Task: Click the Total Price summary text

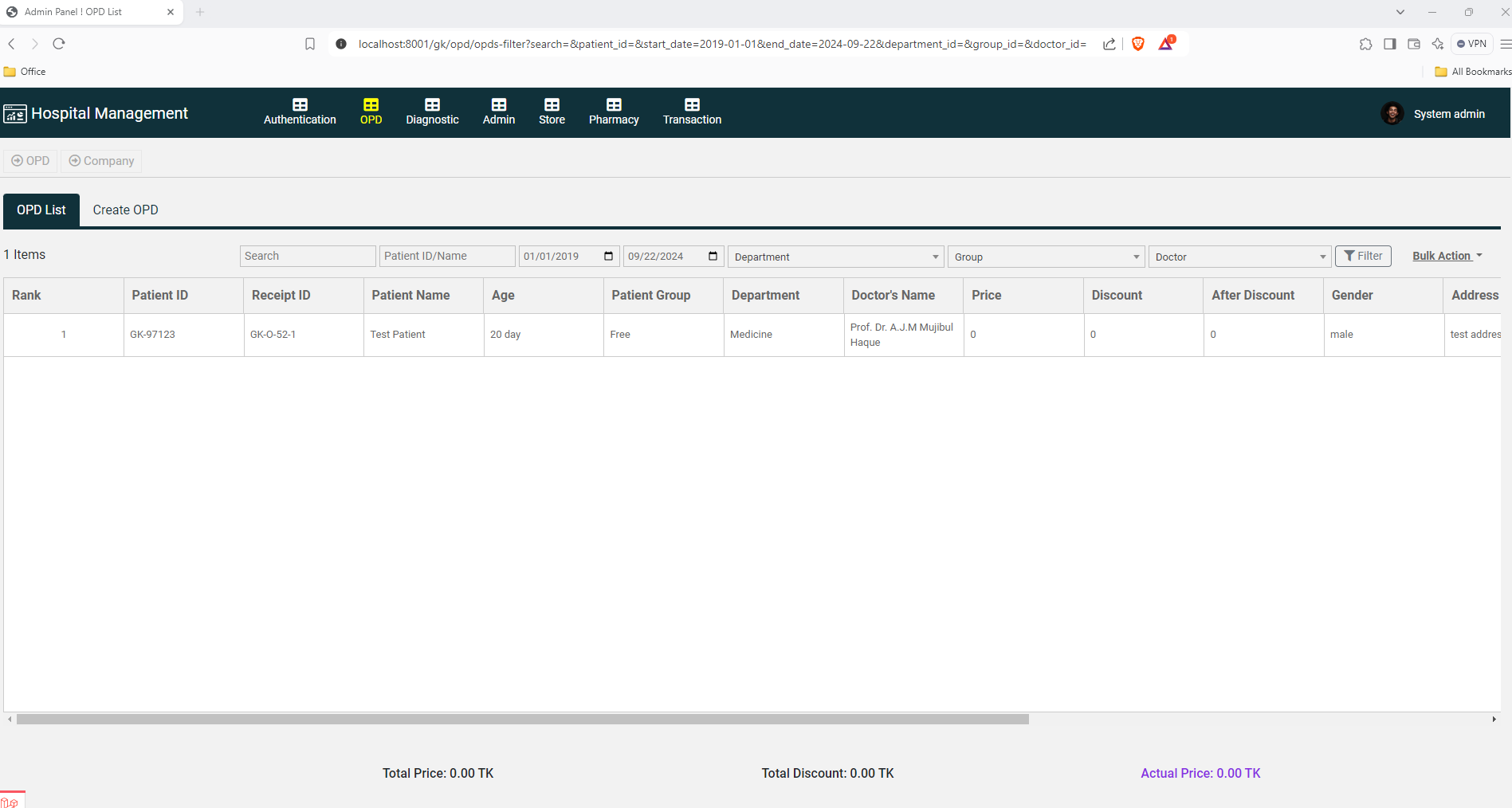Action: 438,773
